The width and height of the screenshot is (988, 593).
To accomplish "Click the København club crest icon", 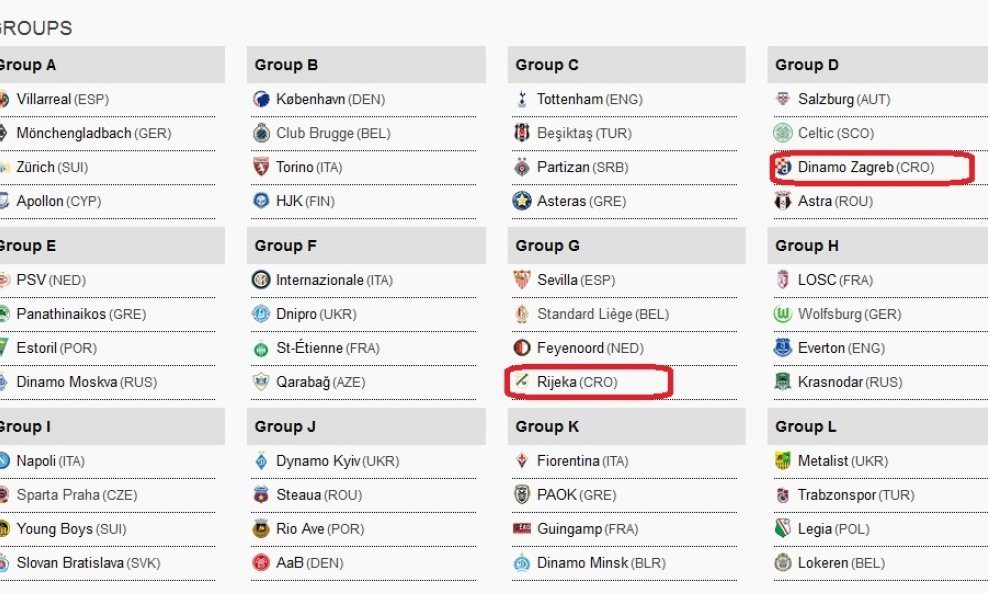I will (261, 99).
